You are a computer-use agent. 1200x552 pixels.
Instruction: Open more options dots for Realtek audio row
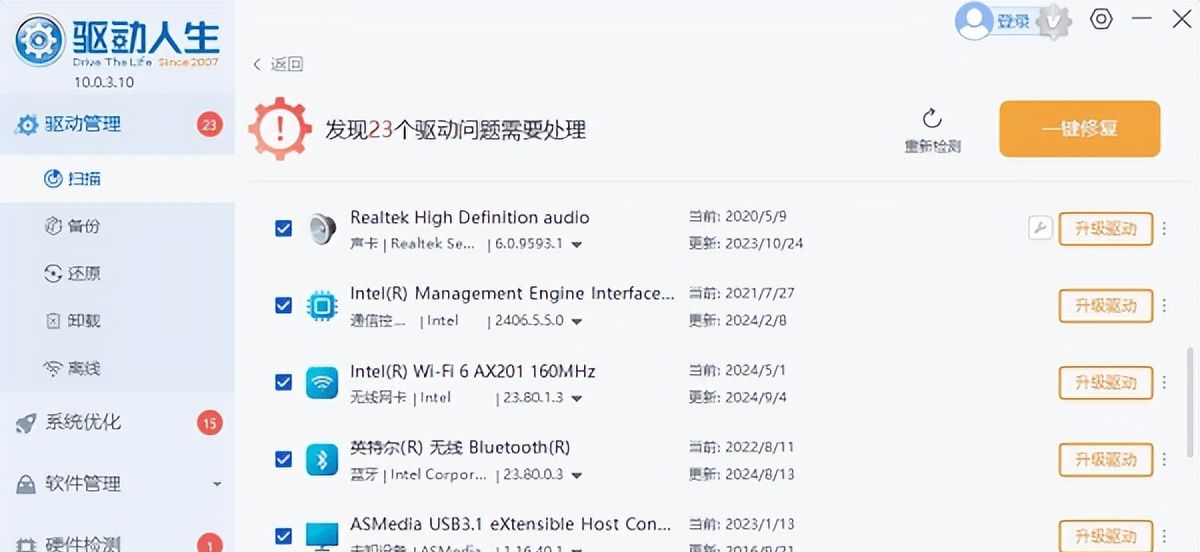1164,229
